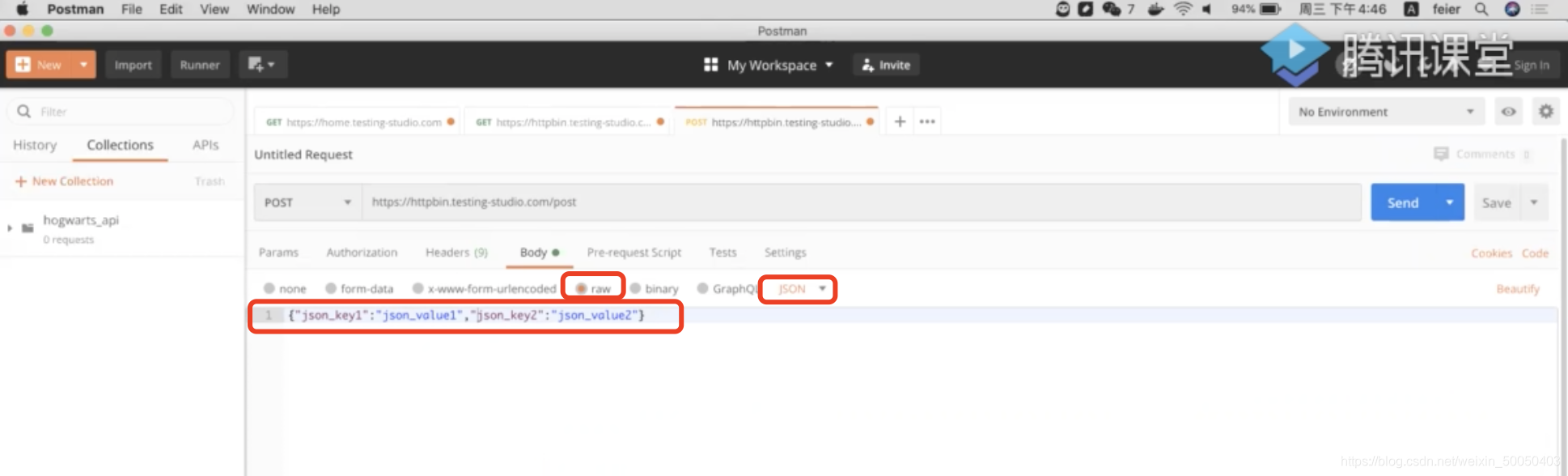The image size is (1568, 476).
Task: Click the volume icon in menu bar
Action: [1207, 9]
